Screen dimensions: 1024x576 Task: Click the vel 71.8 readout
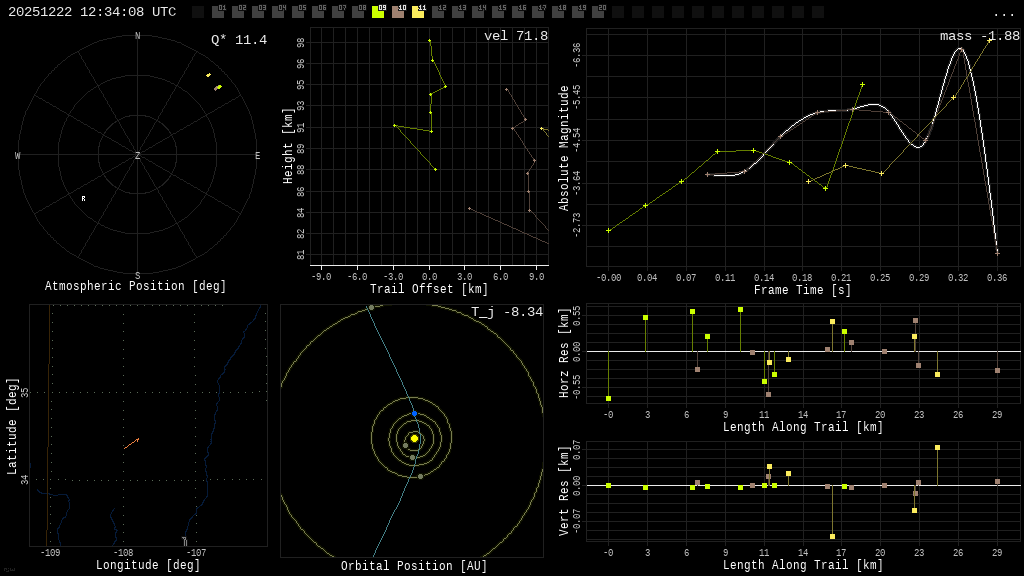(x=516, y=36)
